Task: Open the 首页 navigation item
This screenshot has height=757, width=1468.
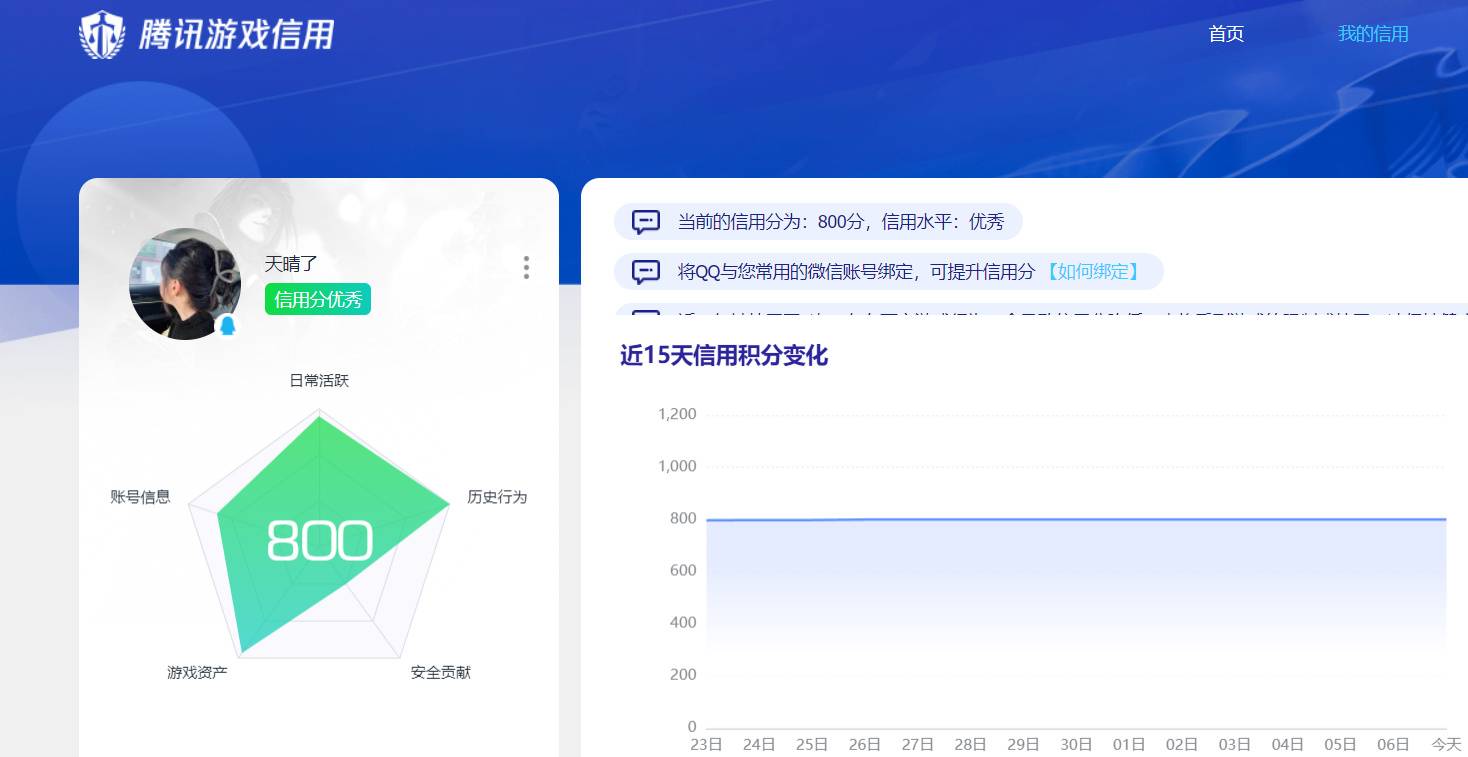Action: point(1226,34)
